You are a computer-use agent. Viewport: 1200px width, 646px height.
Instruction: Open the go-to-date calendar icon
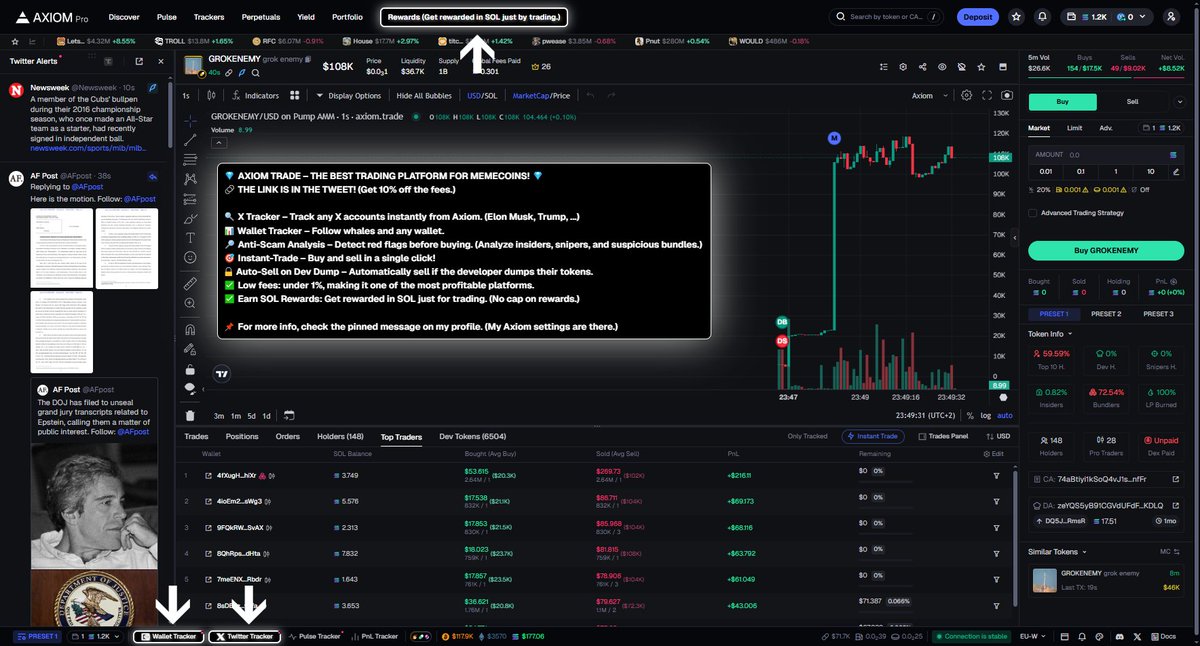coord(289,415)
